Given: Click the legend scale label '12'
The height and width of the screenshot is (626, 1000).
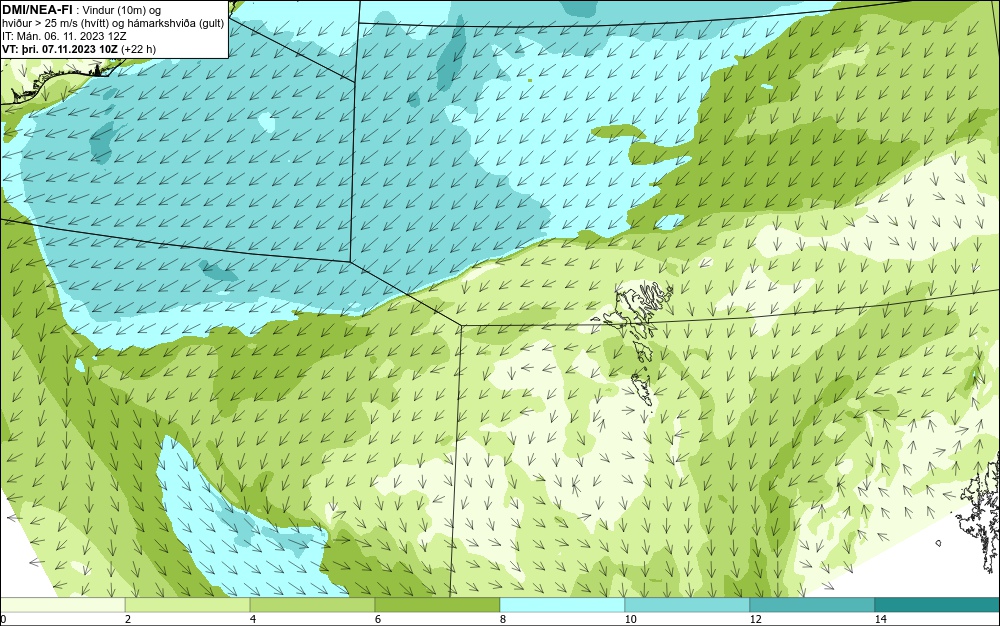Looking at the screenshot, I should 755,619.
